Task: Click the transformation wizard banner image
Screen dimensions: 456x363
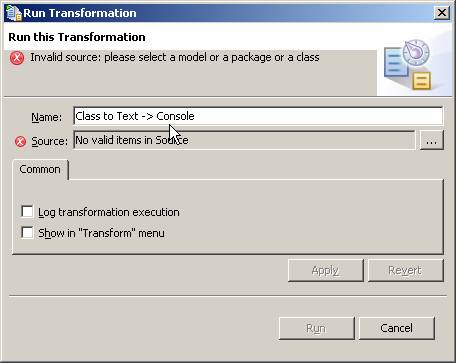Action: (x=411, y=66)
